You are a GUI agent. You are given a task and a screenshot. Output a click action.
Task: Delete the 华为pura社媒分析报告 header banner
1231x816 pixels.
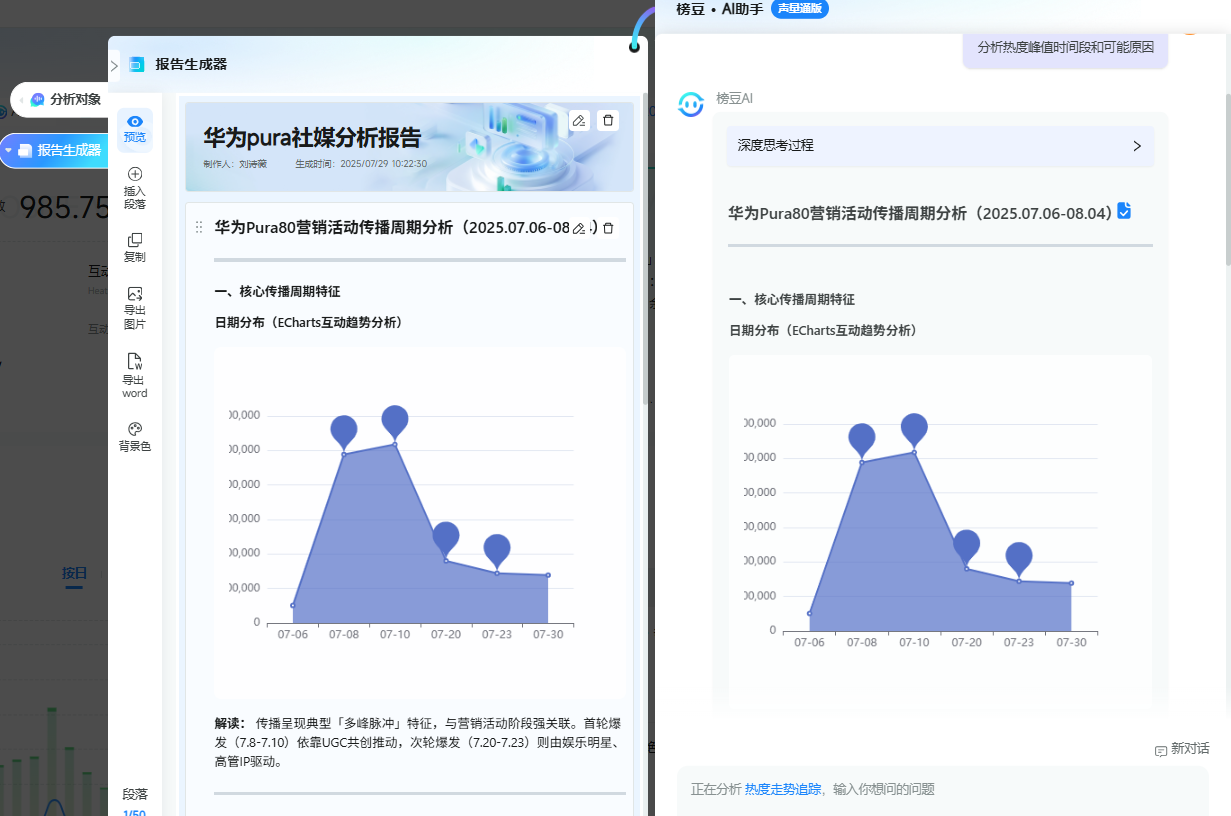coord(608,121)
